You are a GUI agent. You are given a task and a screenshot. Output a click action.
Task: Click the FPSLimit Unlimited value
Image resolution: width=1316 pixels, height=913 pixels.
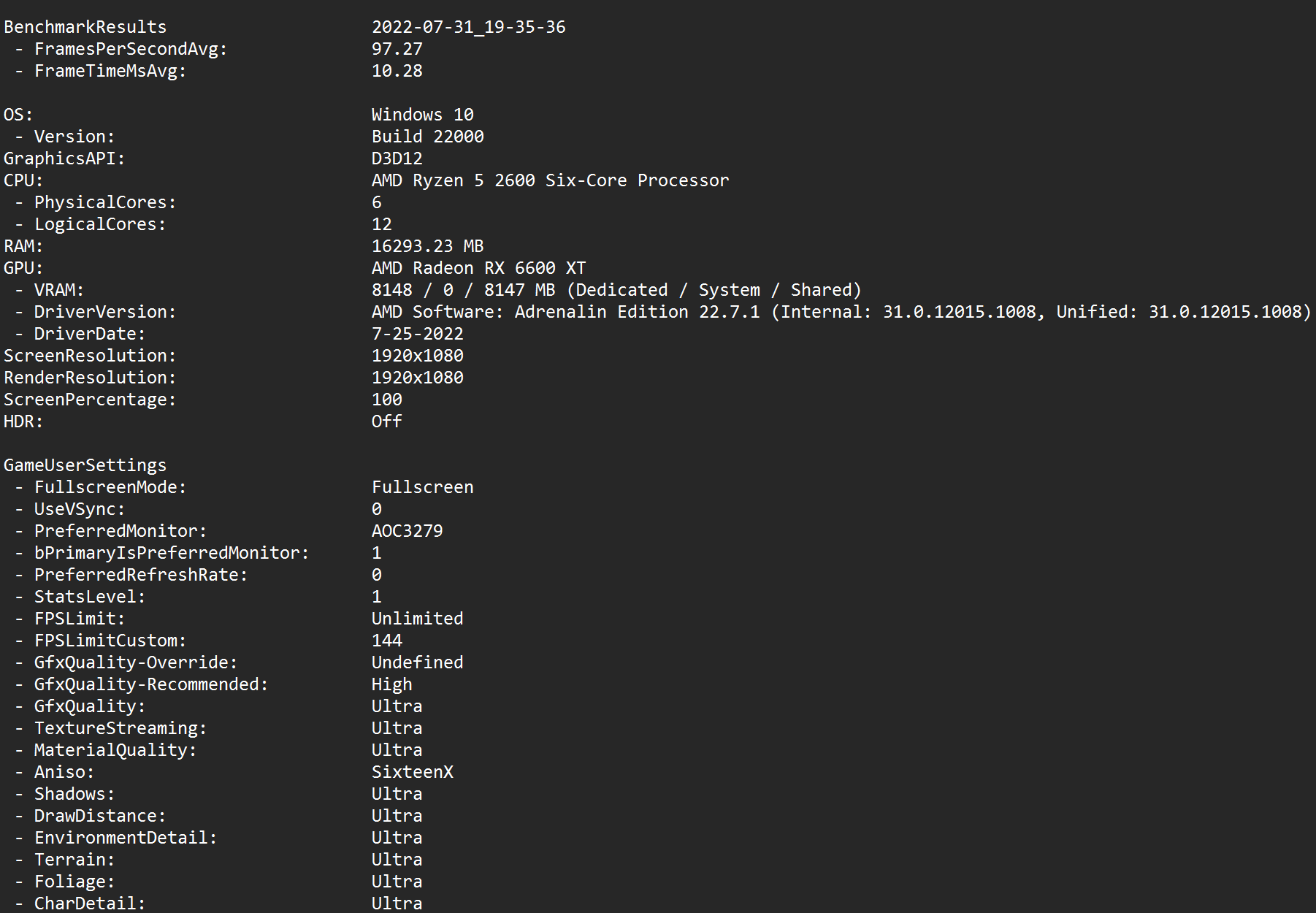click(417, 619)
